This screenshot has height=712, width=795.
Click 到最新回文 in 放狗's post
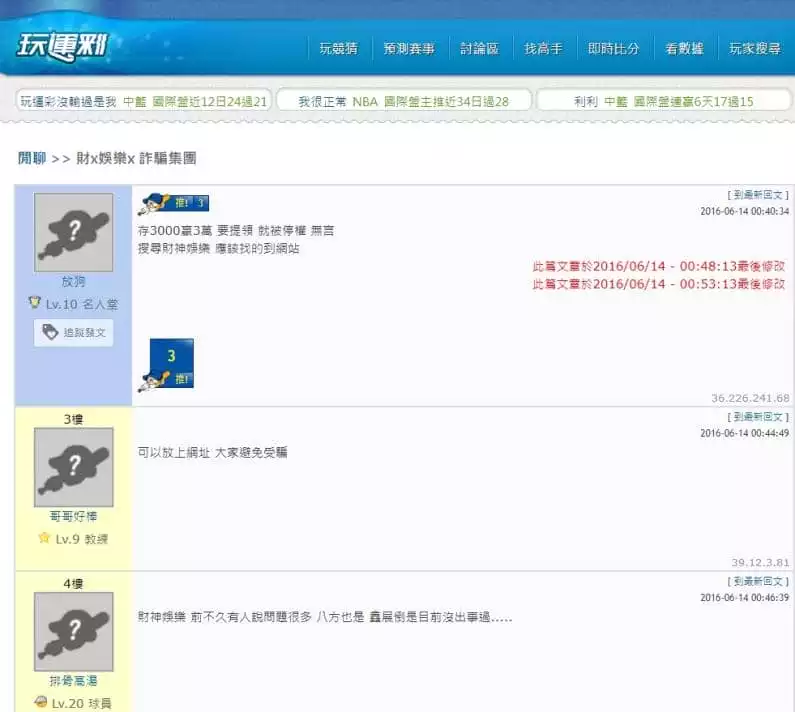[758, 195]
